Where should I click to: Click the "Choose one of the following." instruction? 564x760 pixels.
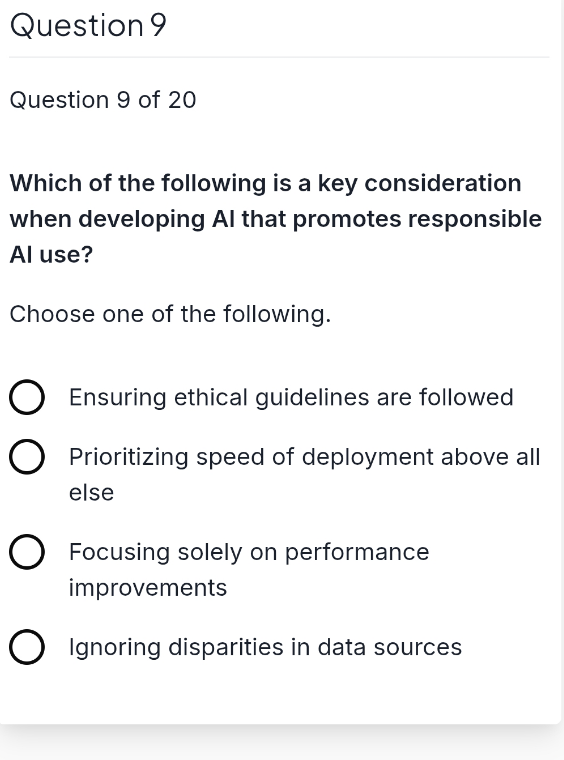(x=170, y=314)
